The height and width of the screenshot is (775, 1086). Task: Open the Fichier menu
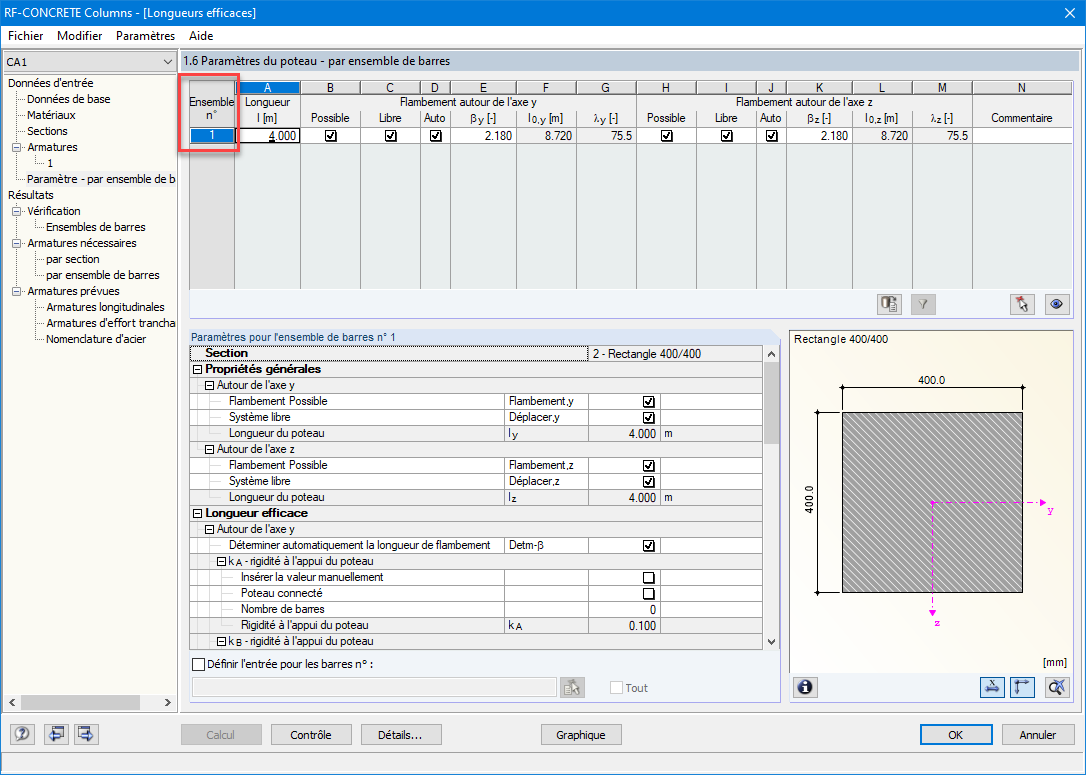tap(26, 36)
